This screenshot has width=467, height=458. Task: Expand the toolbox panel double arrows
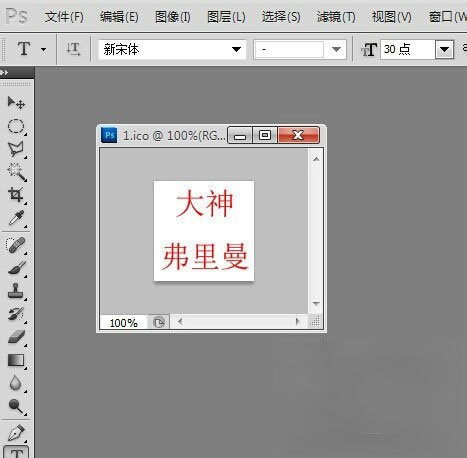point(4,72)
